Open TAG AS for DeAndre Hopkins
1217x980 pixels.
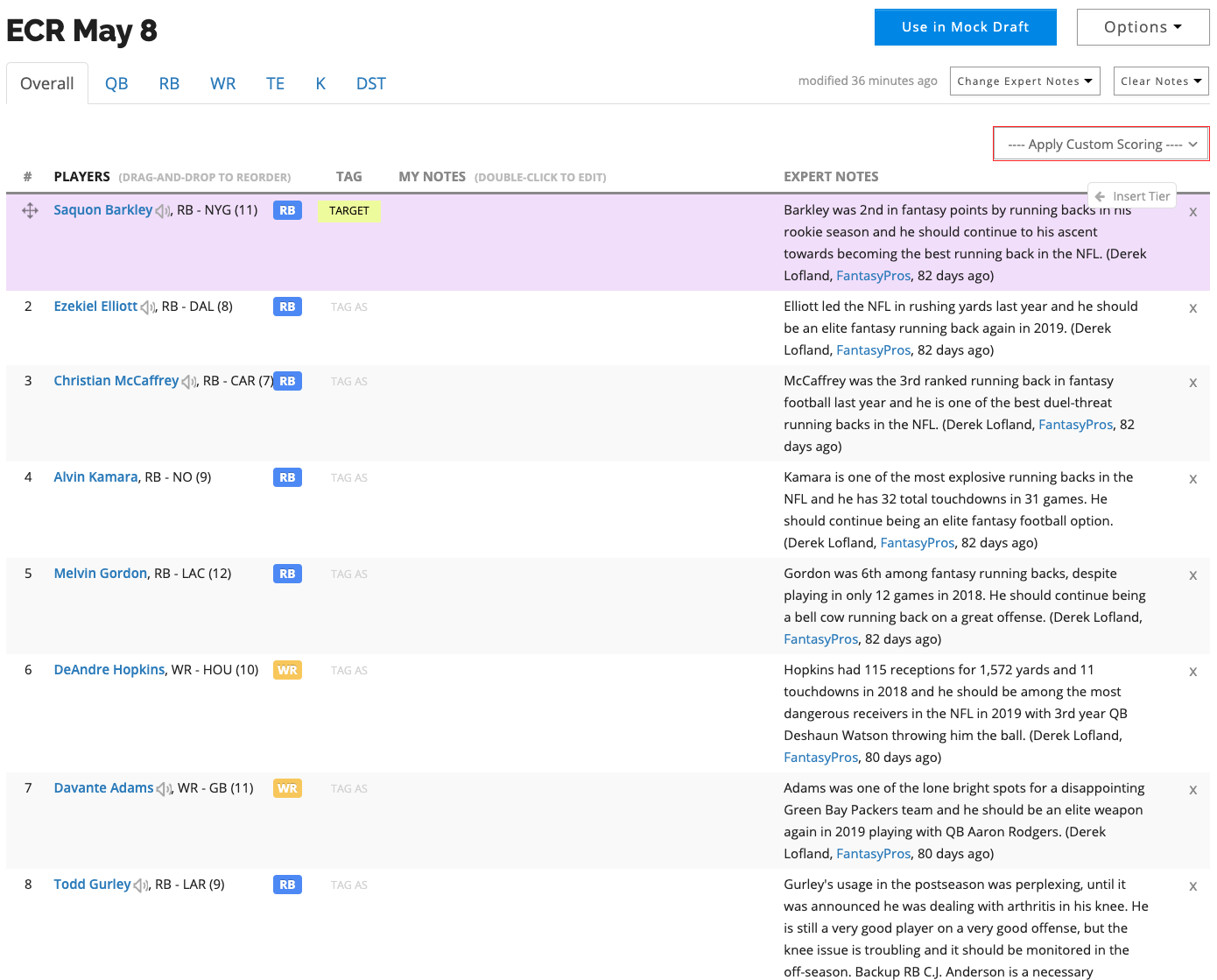349,671
